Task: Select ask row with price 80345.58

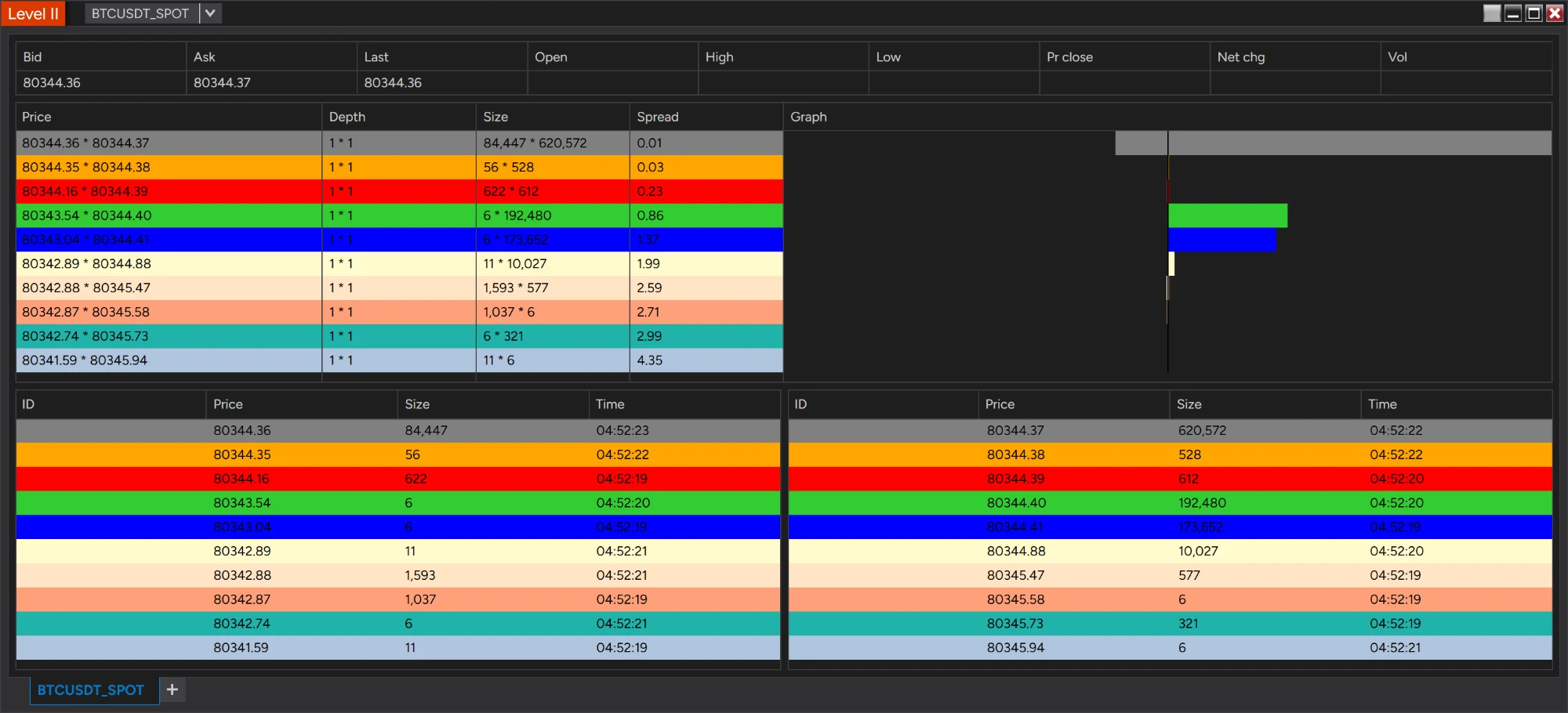Action: pyautogui.click(x=1171, y=599)
